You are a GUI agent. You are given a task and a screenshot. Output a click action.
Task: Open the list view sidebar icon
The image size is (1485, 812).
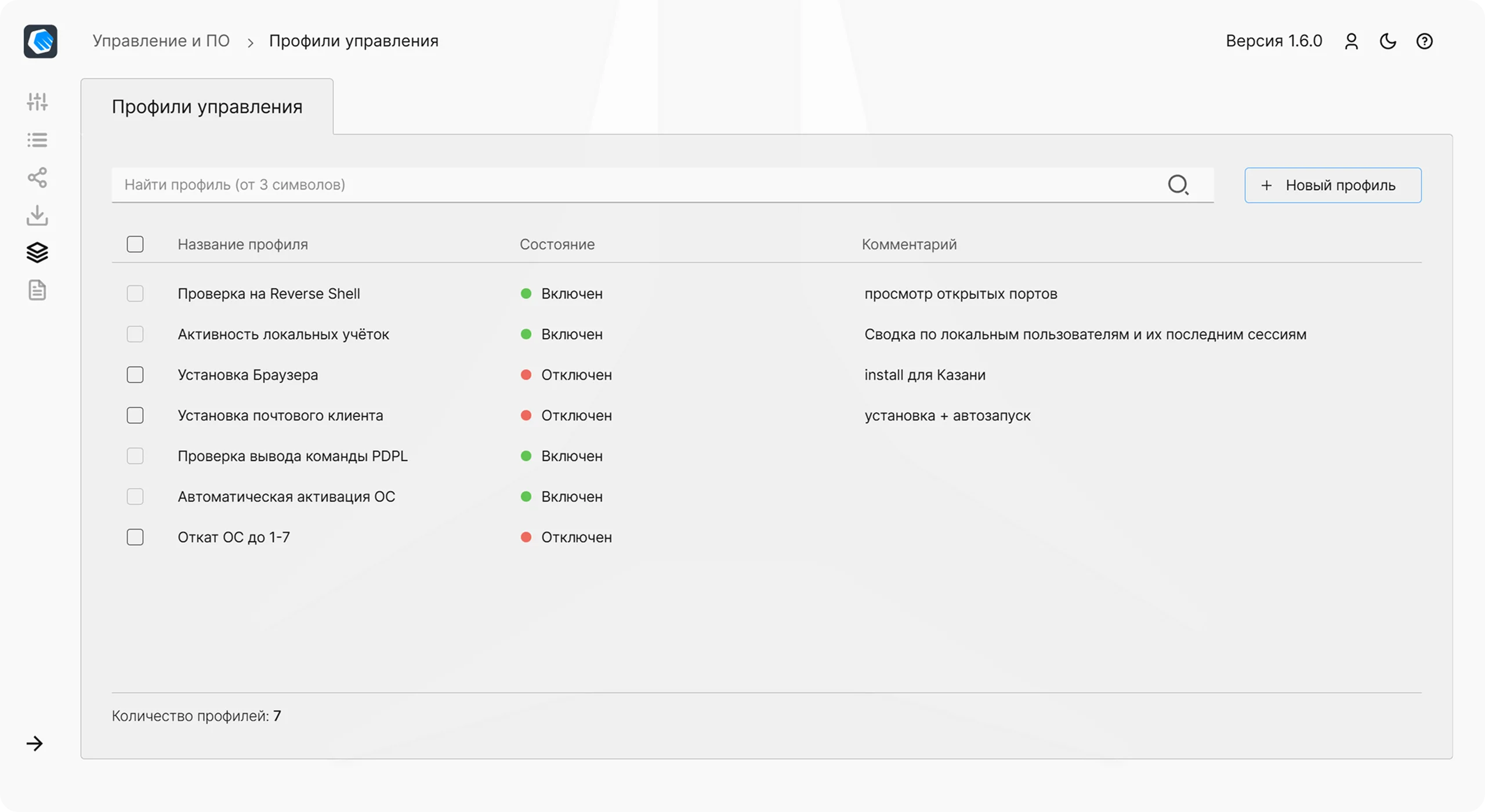click(37, 140)
